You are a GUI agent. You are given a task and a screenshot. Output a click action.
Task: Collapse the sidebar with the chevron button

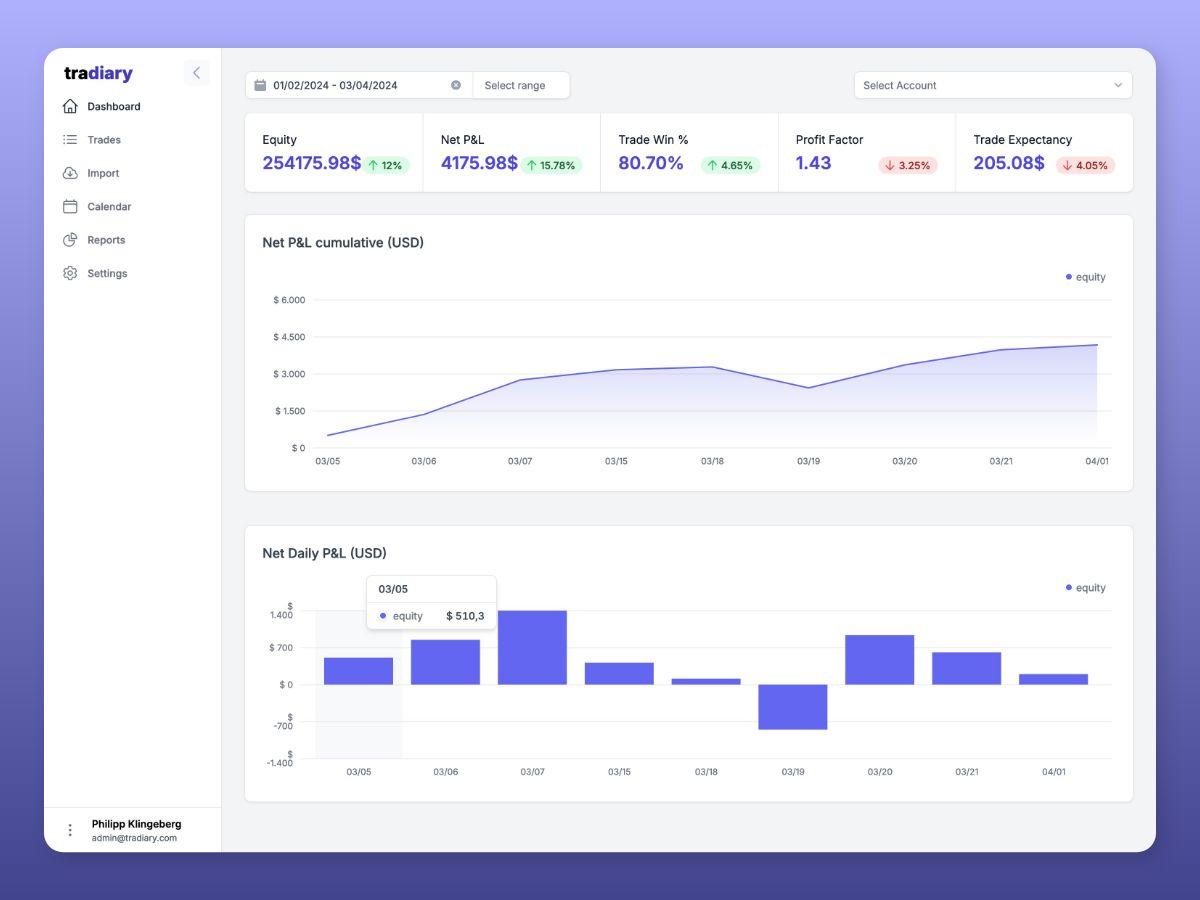[196, 73]
